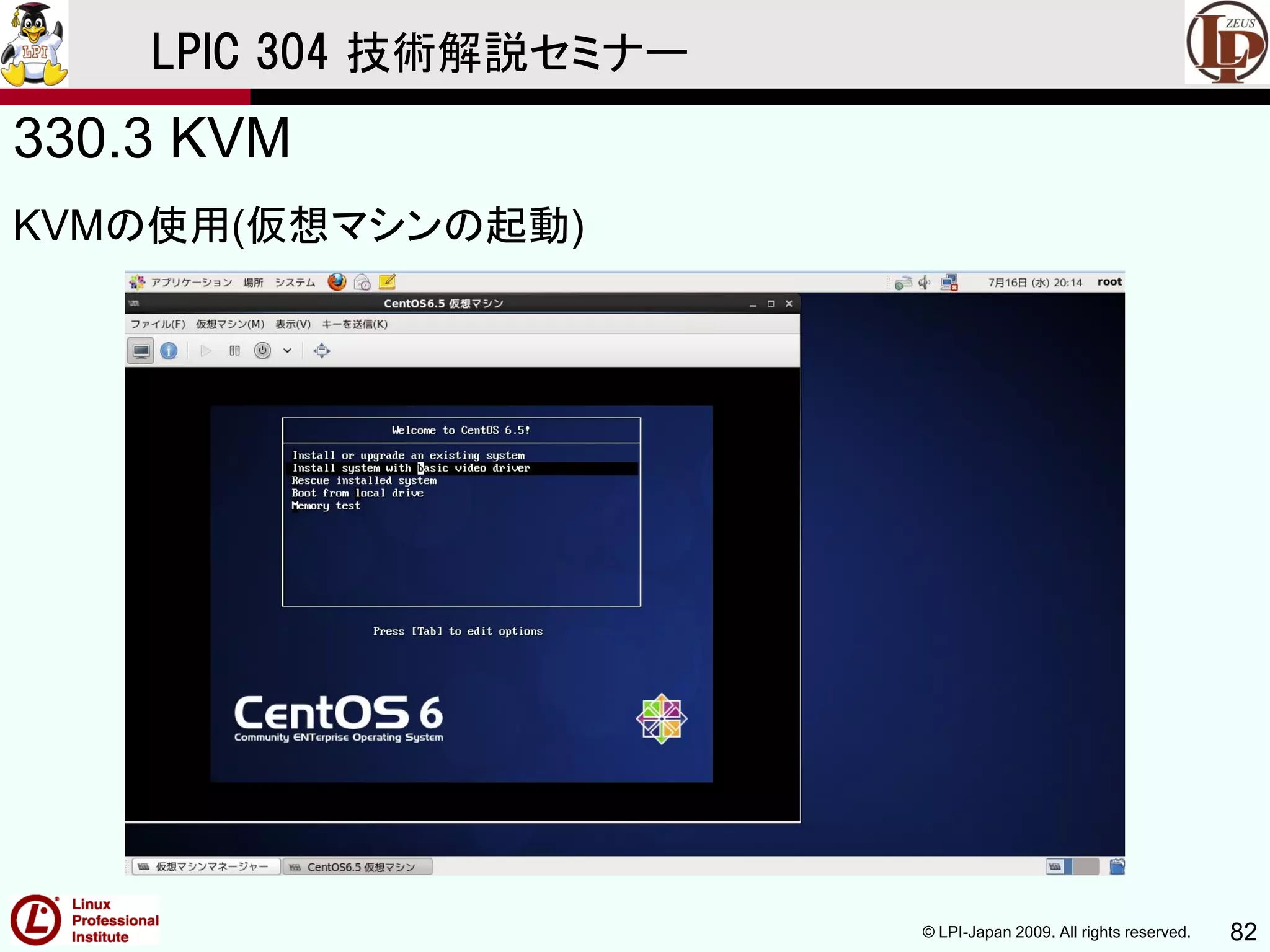Open the date and time clock applet

point(1035,283)
